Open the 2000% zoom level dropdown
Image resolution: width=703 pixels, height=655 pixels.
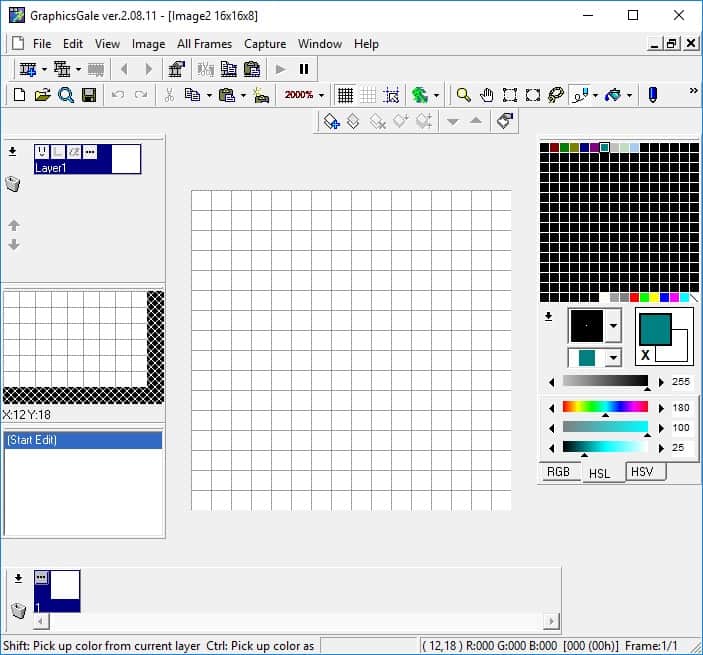click(321, 95)
